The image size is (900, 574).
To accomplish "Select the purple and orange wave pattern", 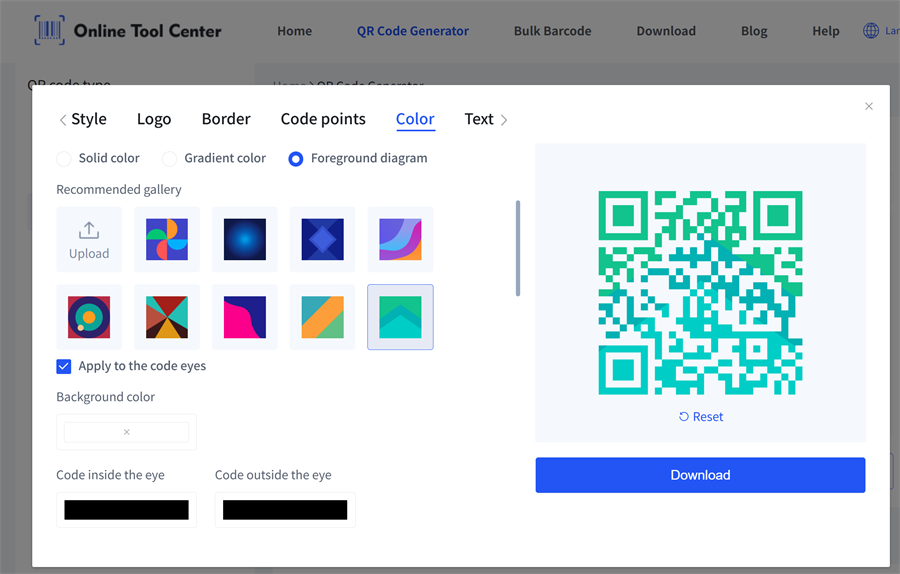I will click(400, 240).
